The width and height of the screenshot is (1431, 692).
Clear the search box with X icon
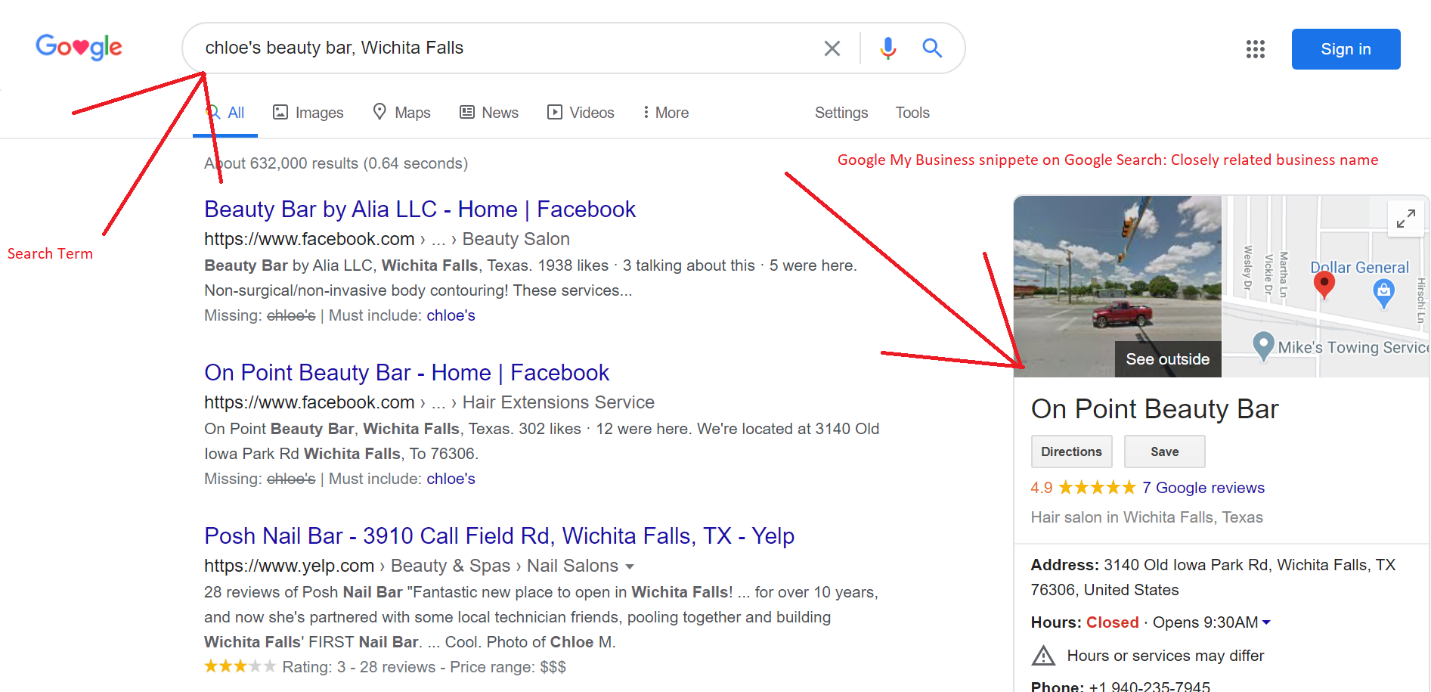point(832,48)
